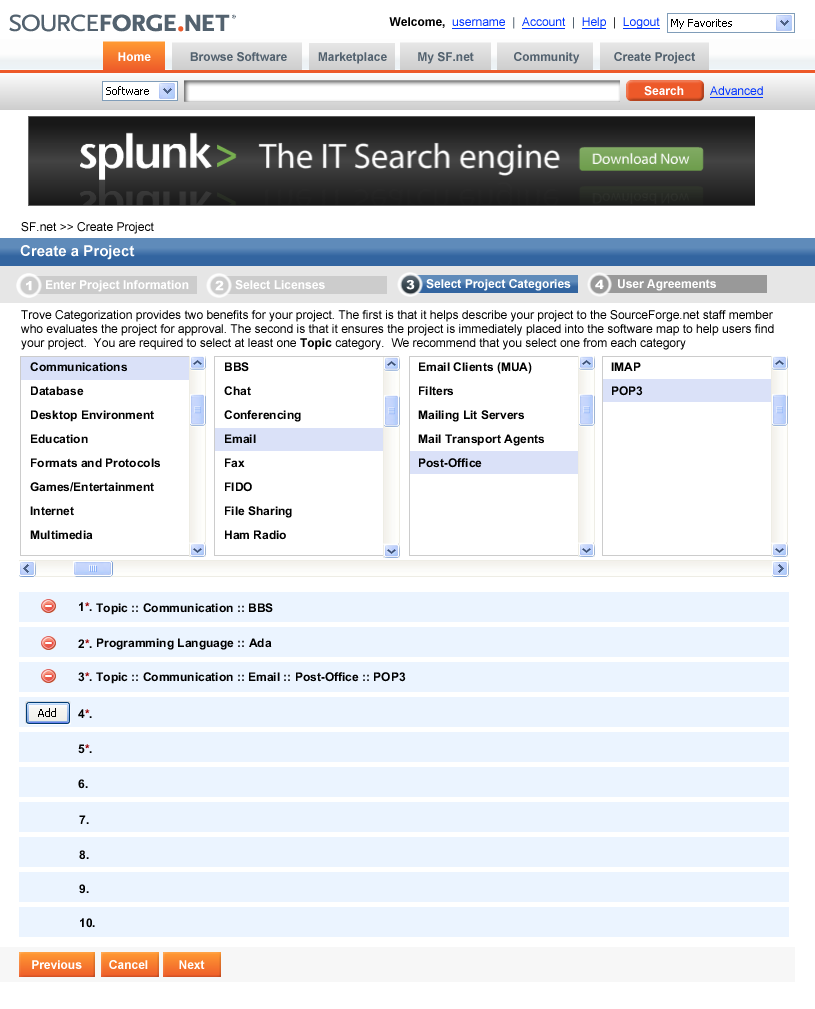
Task: Select Internet category
Action: point(105,511)
